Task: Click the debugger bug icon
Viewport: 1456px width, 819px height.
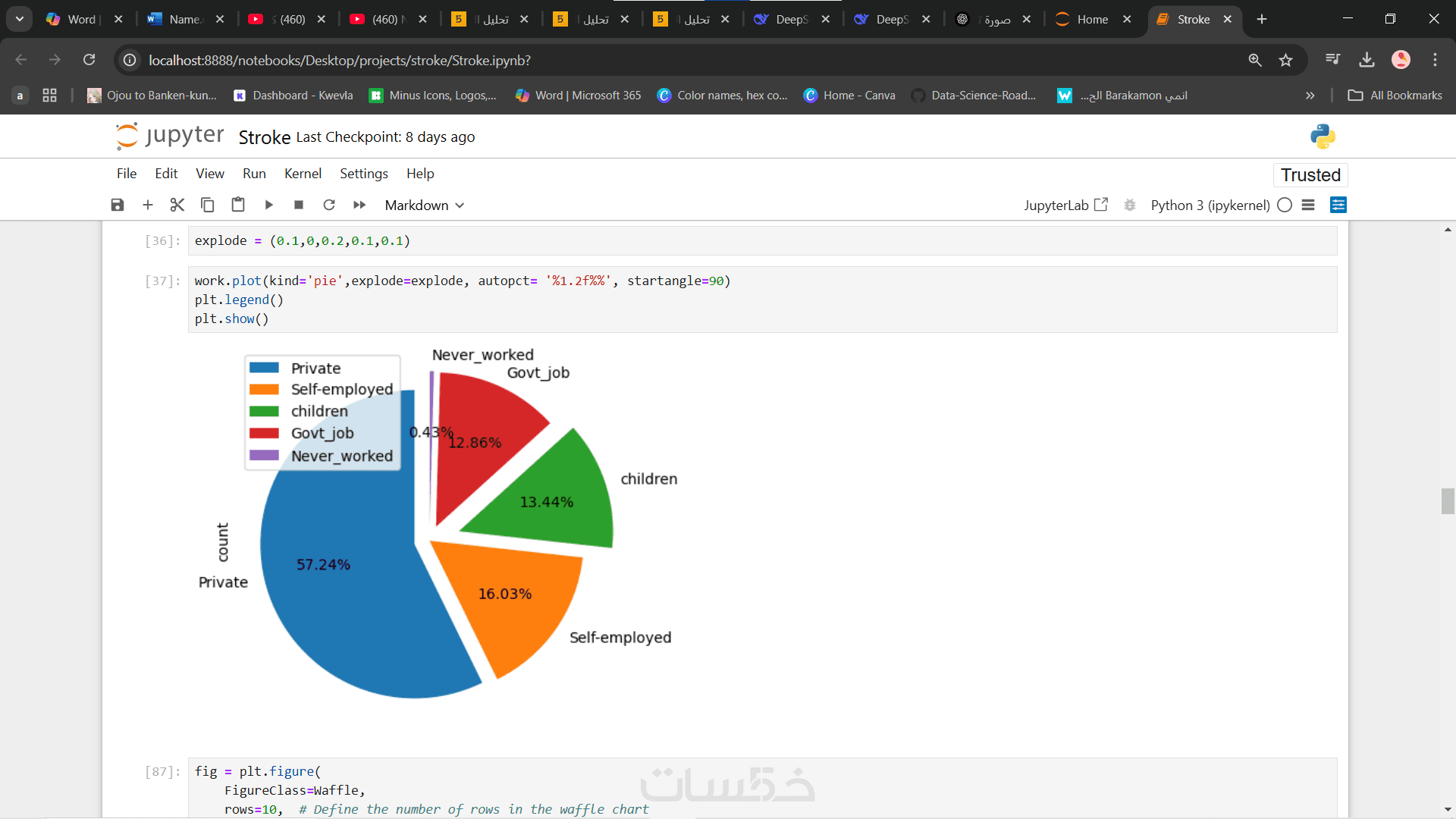Action: pos(1130,205)
